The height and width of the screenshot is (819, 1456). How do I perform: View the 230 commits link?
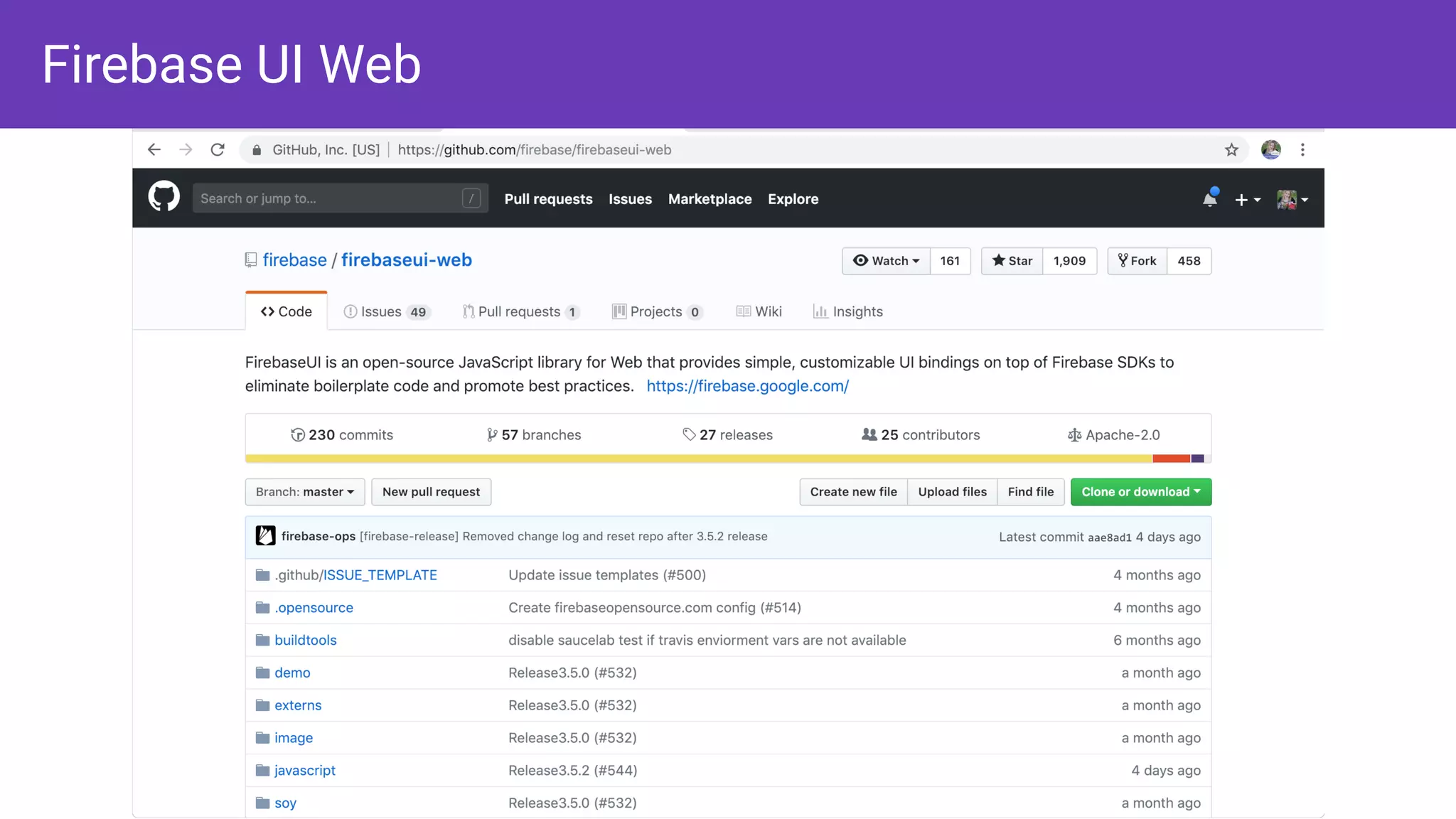tap(341, 434)
